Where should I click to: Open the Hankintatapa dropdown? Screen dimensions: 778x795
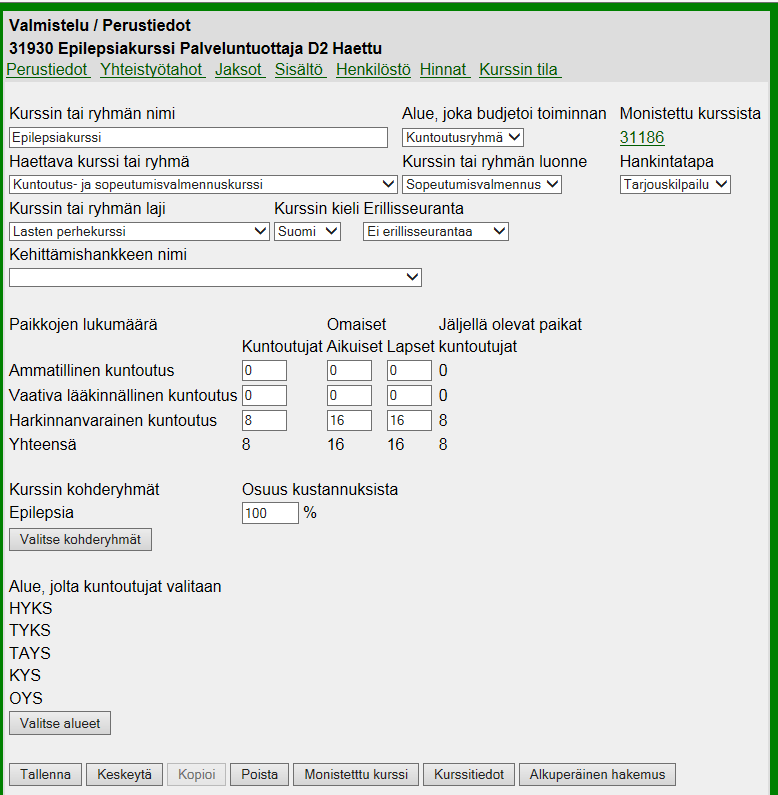tap(675, 185)
